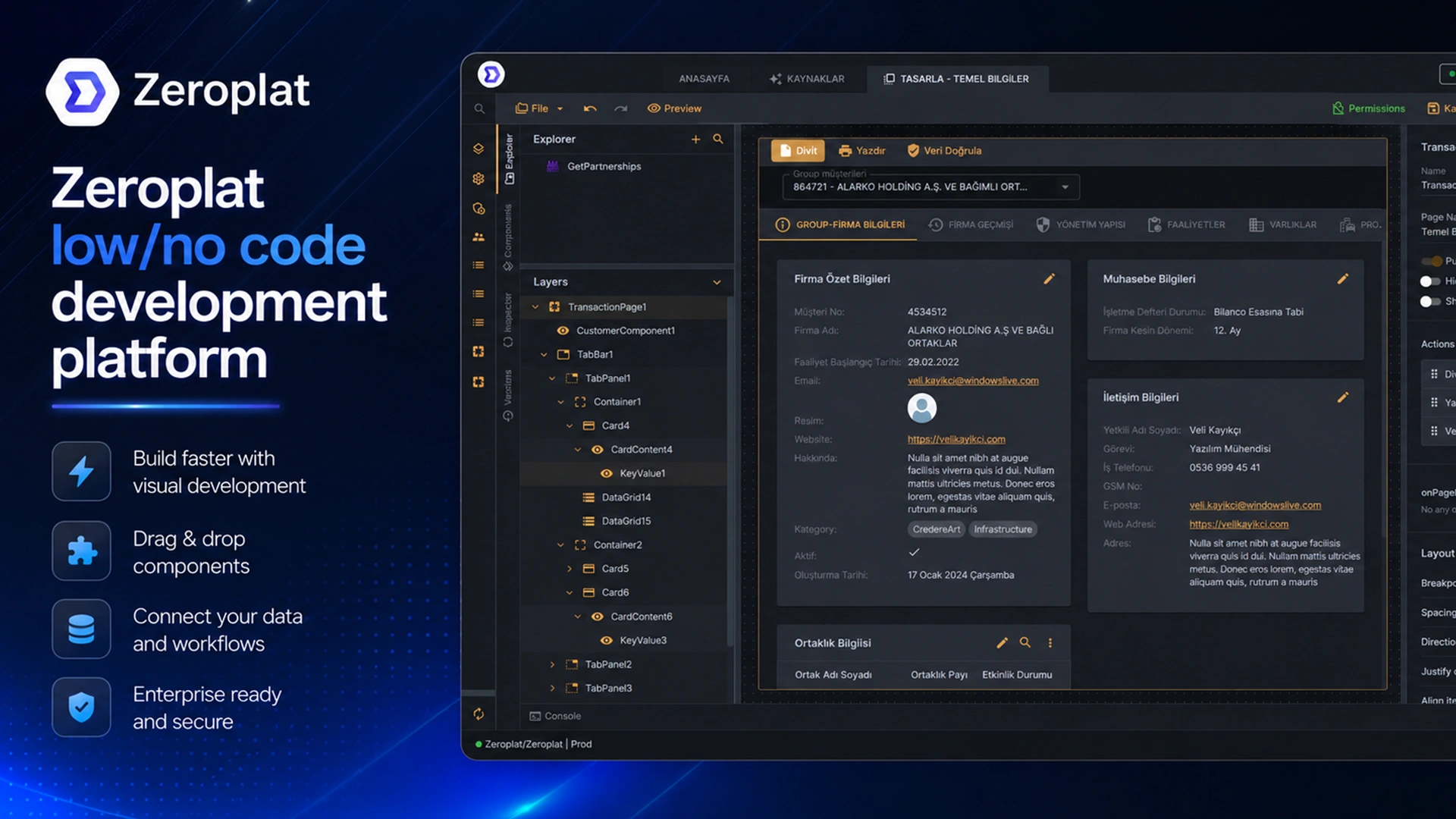Collapse the TransactionPage1 layer node
The image size is (1456, 819).
coord(535,307)
